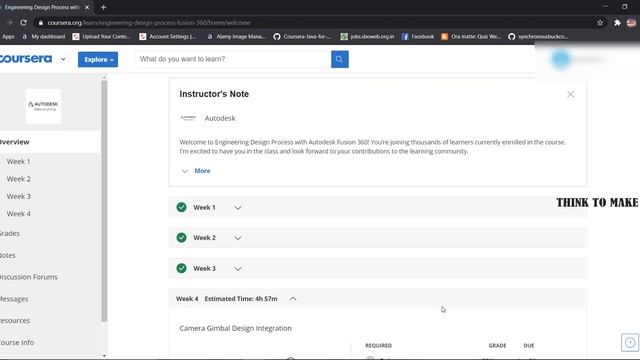Open the Ora matte Quiz bookmark
This screenshot has width=640, height=360.
point(471,37)
